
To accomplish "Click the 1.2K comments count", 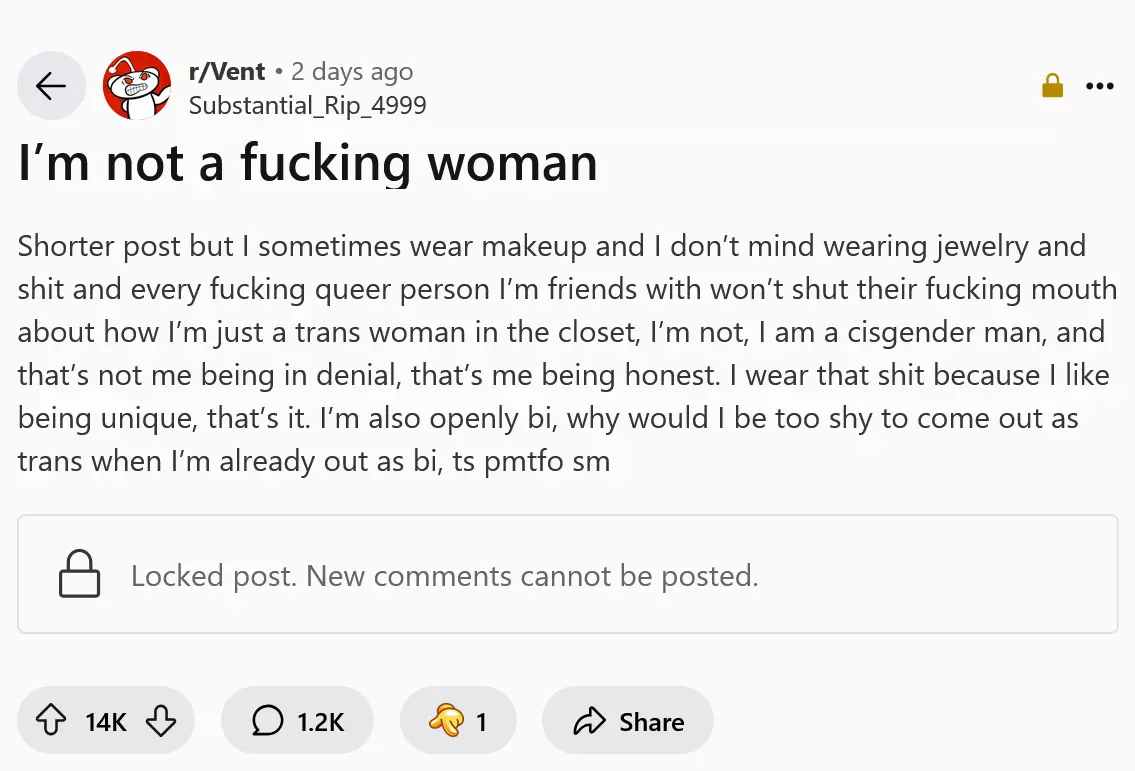I will [320, 721].
